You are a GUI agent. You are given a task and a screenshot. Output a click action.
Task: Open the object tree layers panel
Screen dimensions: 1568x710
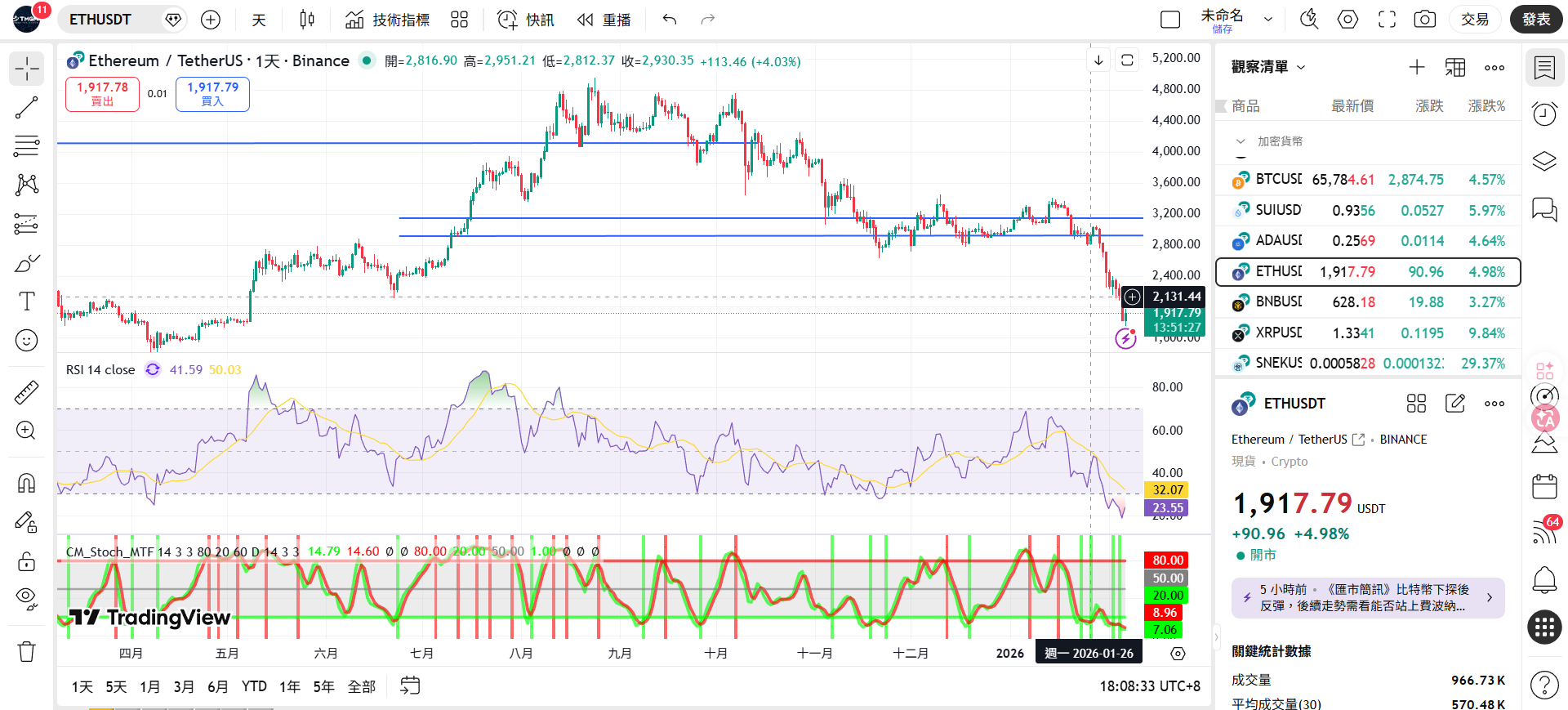click(x=1544, y=161)
